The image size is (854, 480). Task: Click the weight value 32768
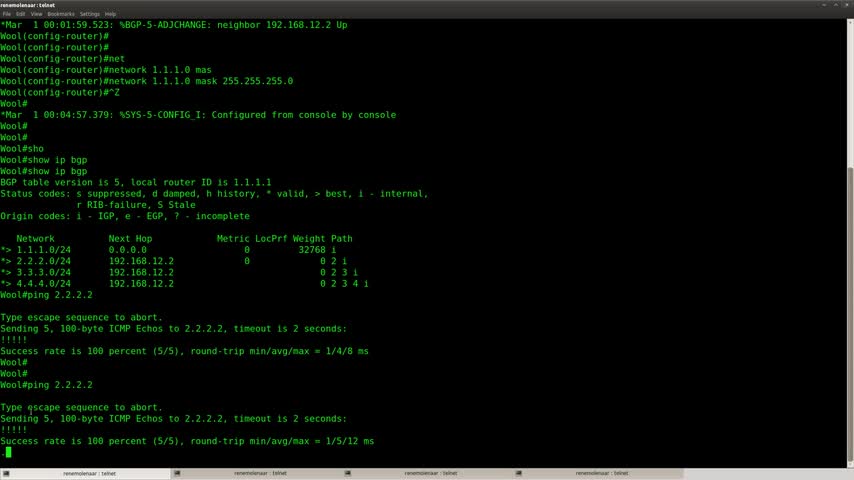[312, 250]
